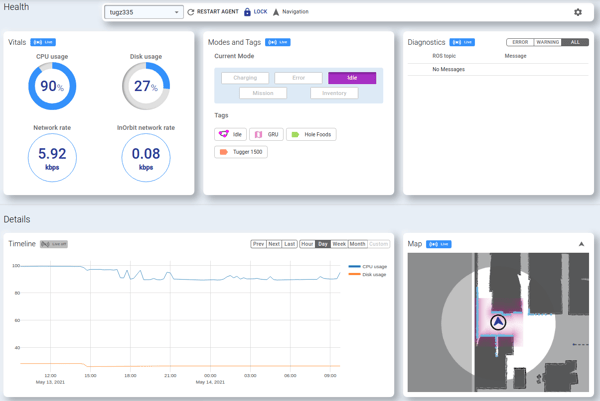This screenshot has width=600, height=401.
Task: Select Custom timeline range
Action: (378, 244)
